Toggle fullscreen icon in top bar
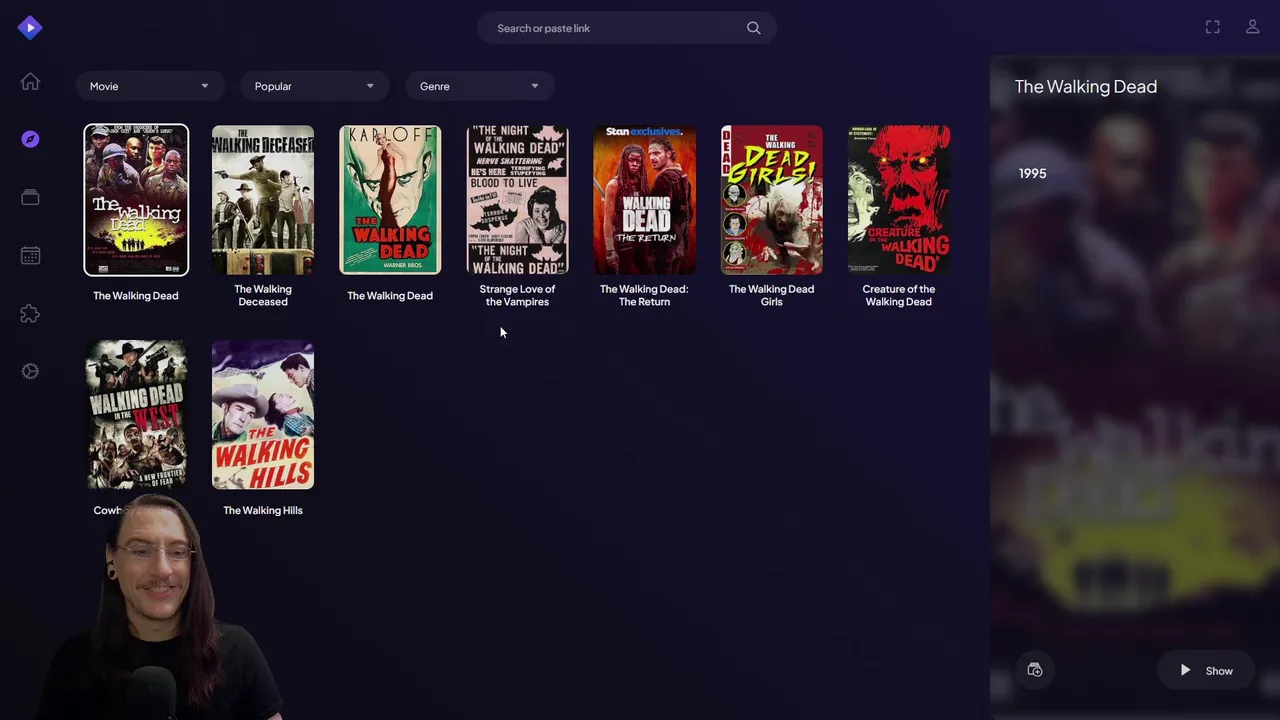This screenshot has height=720, width=1280. pos(1212,27)
